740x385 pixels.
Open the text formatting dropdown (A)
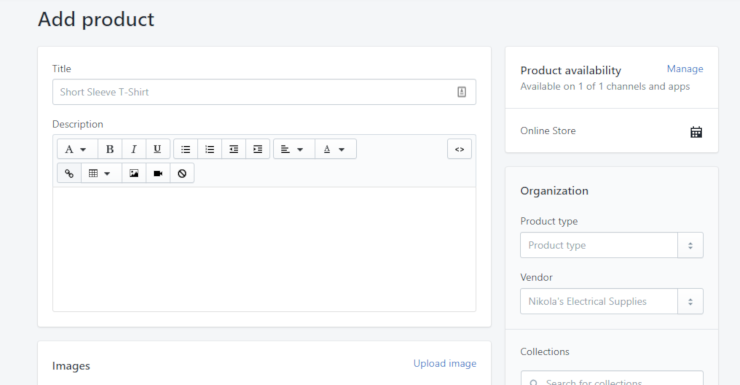tap(77, 149)
